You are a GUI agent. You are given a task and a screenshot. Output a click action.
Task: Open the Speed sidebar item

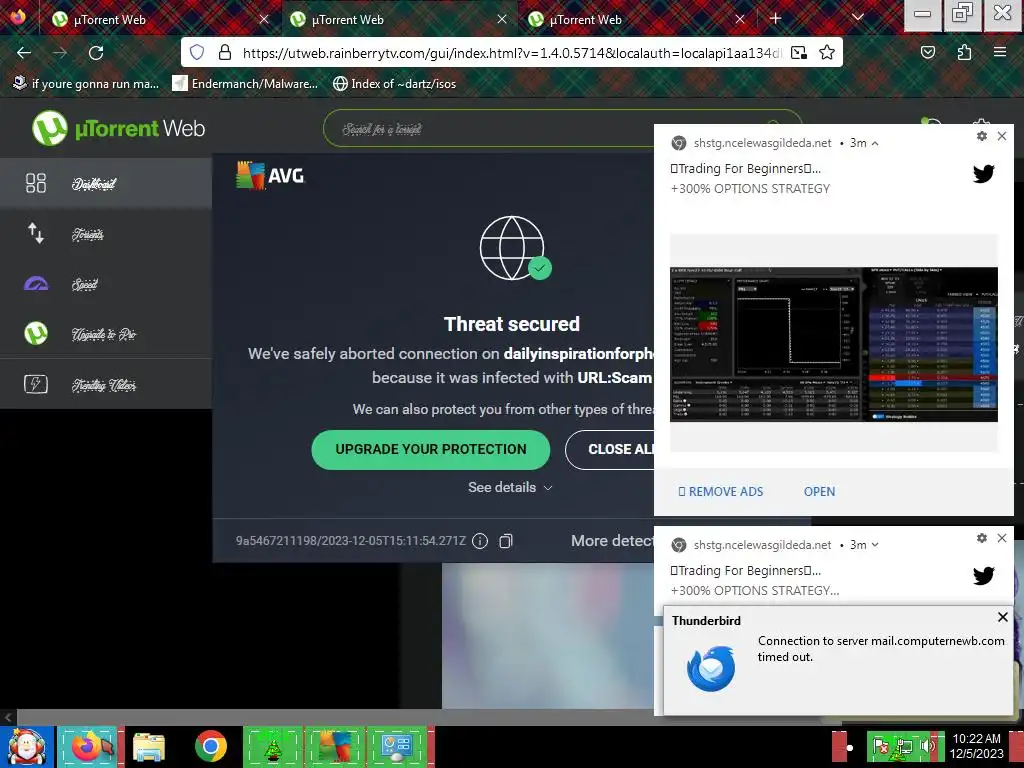(x=106, y=284)
